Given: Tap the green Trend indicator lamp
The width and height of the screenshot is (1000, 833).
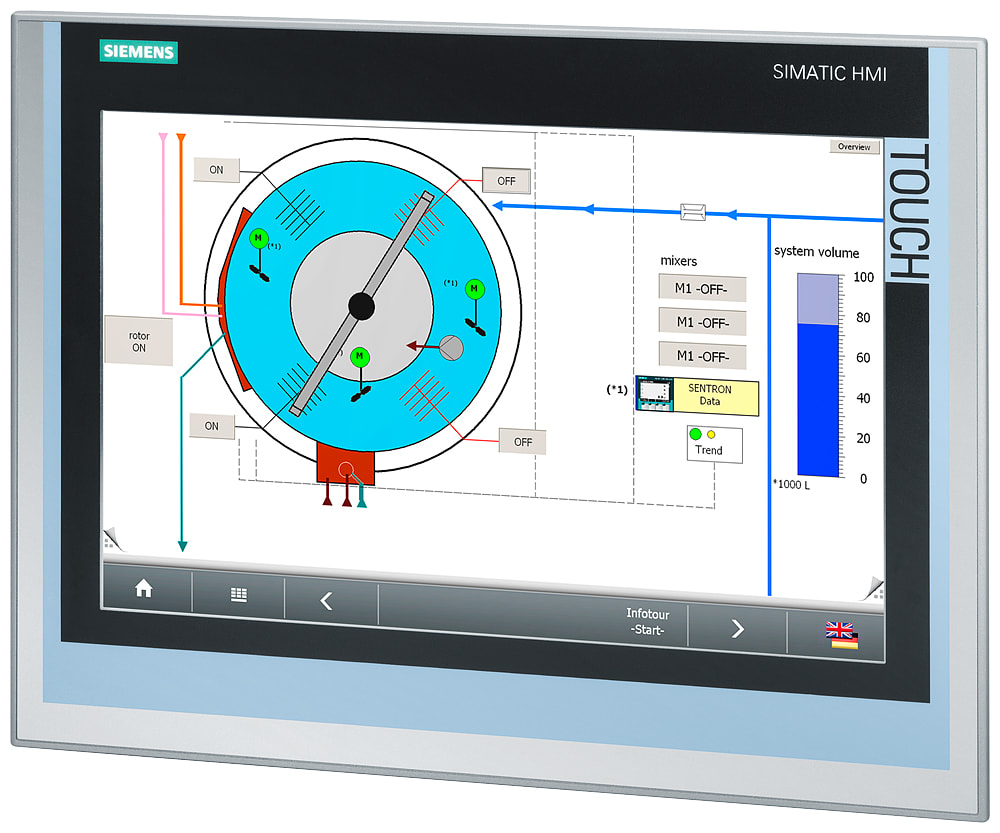Looking at the screenshot, I should pos(695,435).
